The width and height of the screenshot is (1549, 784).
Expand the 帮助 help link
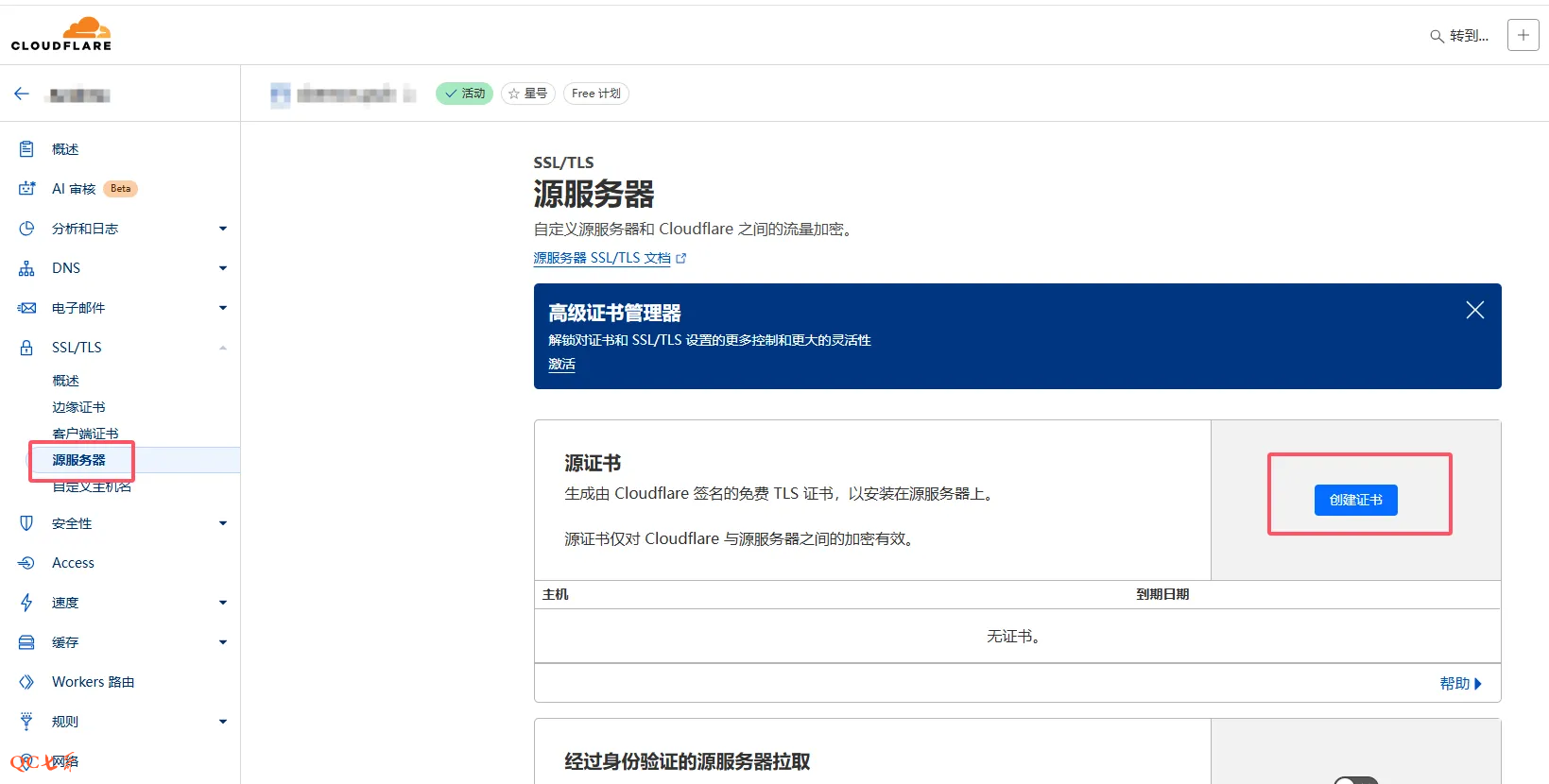[x=1460, y=683]
